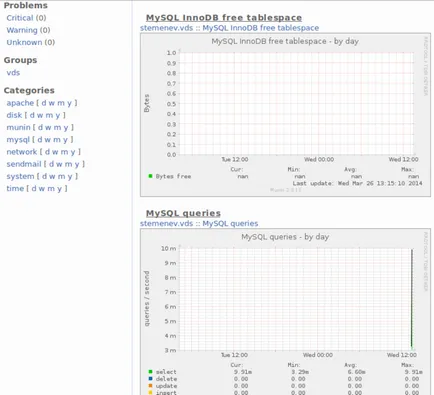Open the InnoDB free tablespace day graph
Image resolution: width=434 pixels, height=395 pixels.
(285, 115)
